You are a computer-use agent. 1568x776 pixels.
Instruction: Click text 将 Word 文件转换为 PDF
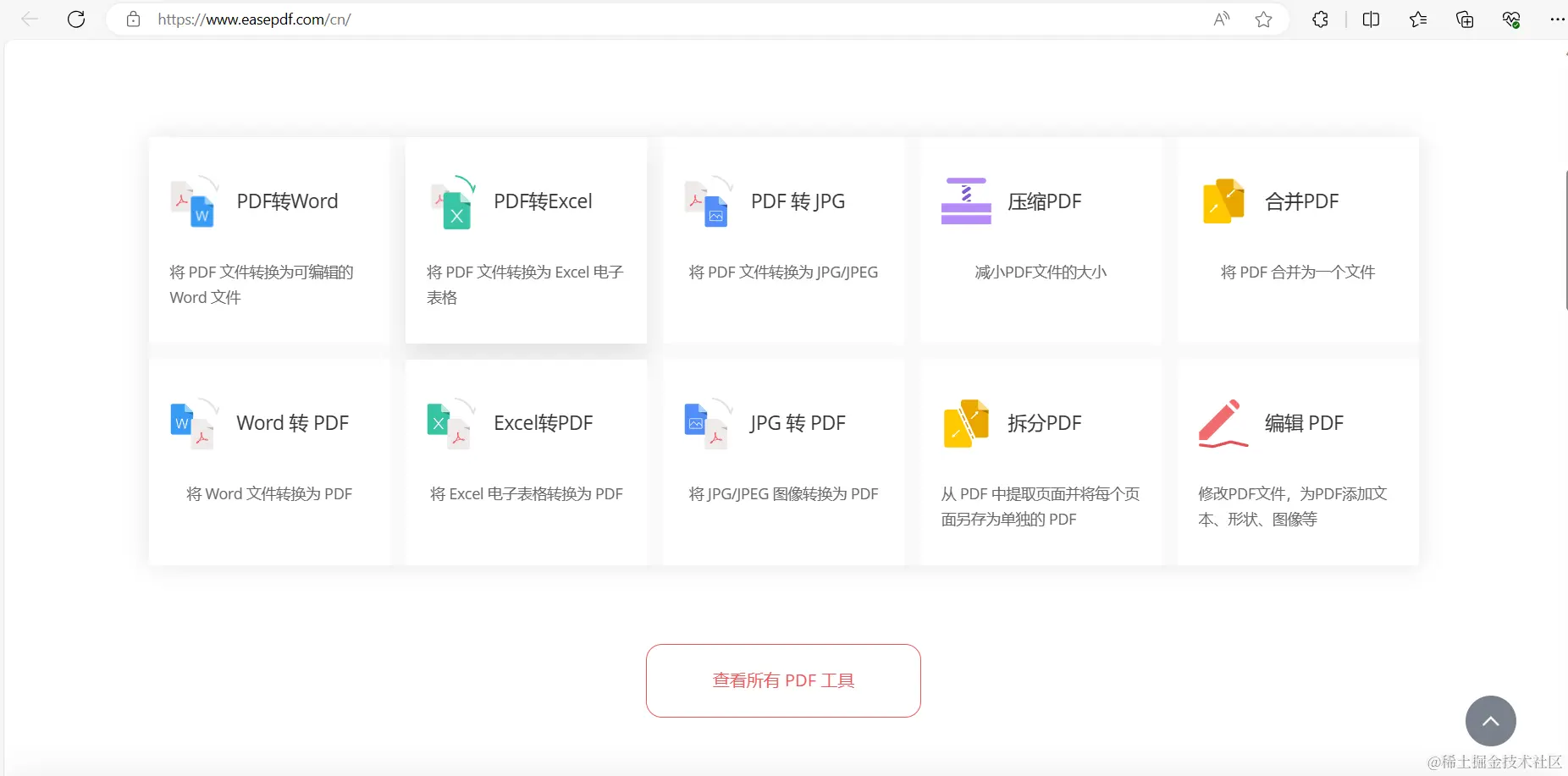(269, 494)
